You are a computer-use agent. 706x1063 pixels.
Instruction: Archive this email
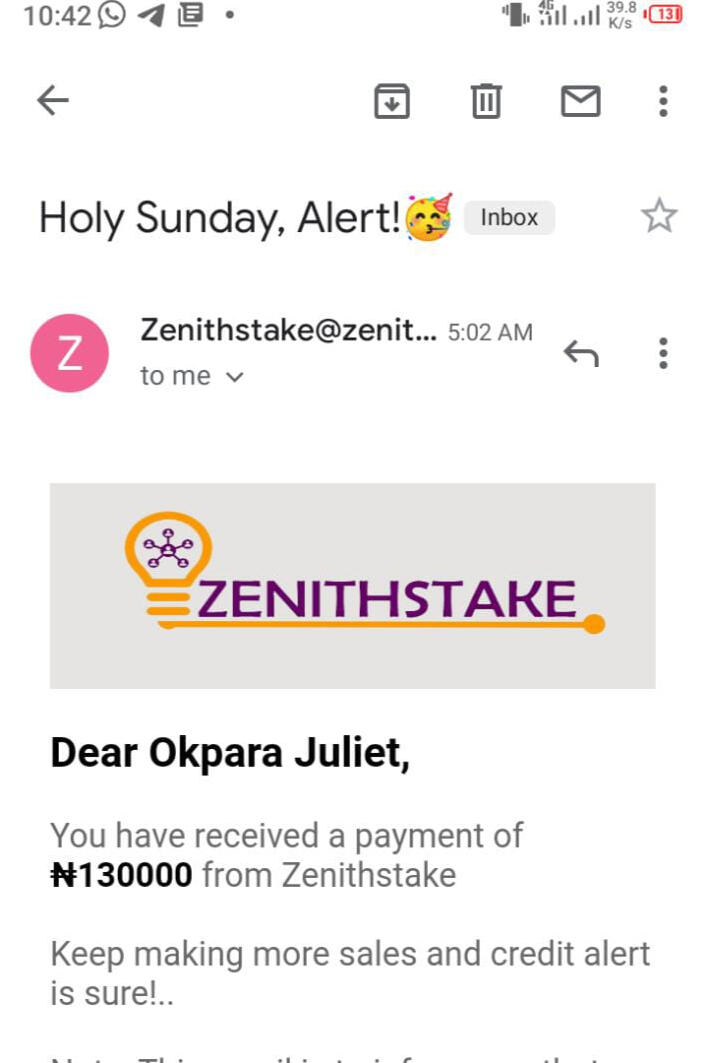coord(392,101)
